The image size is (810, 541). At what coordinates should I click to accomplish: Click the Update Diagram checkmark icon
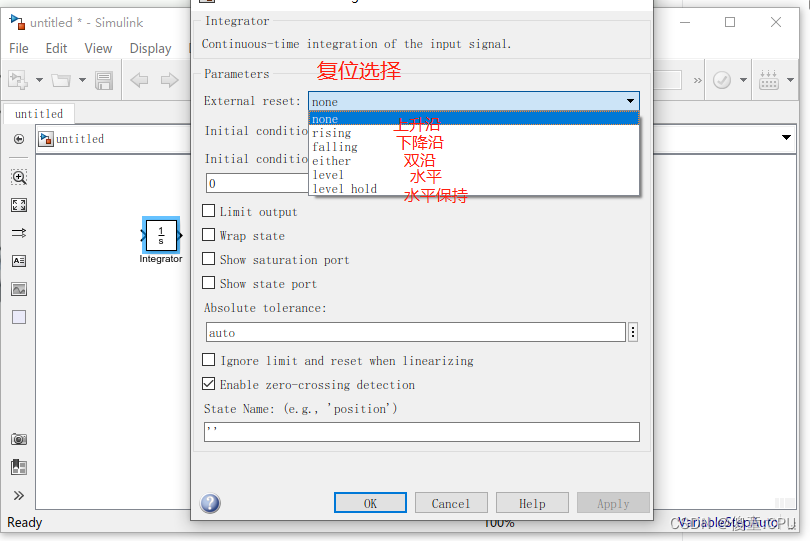(x=722, y=80)
